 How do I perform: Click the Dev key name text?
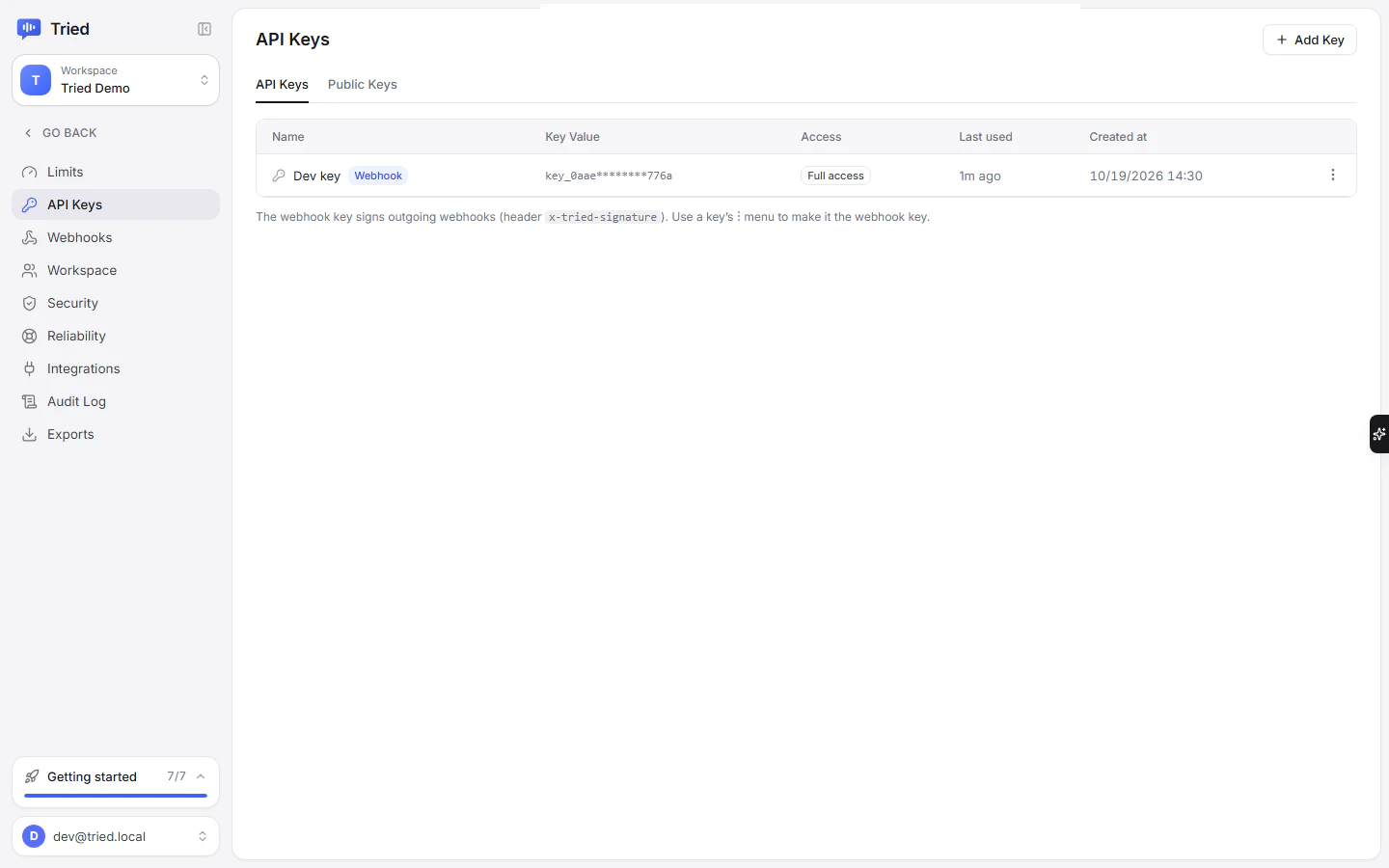click(316, 176)
